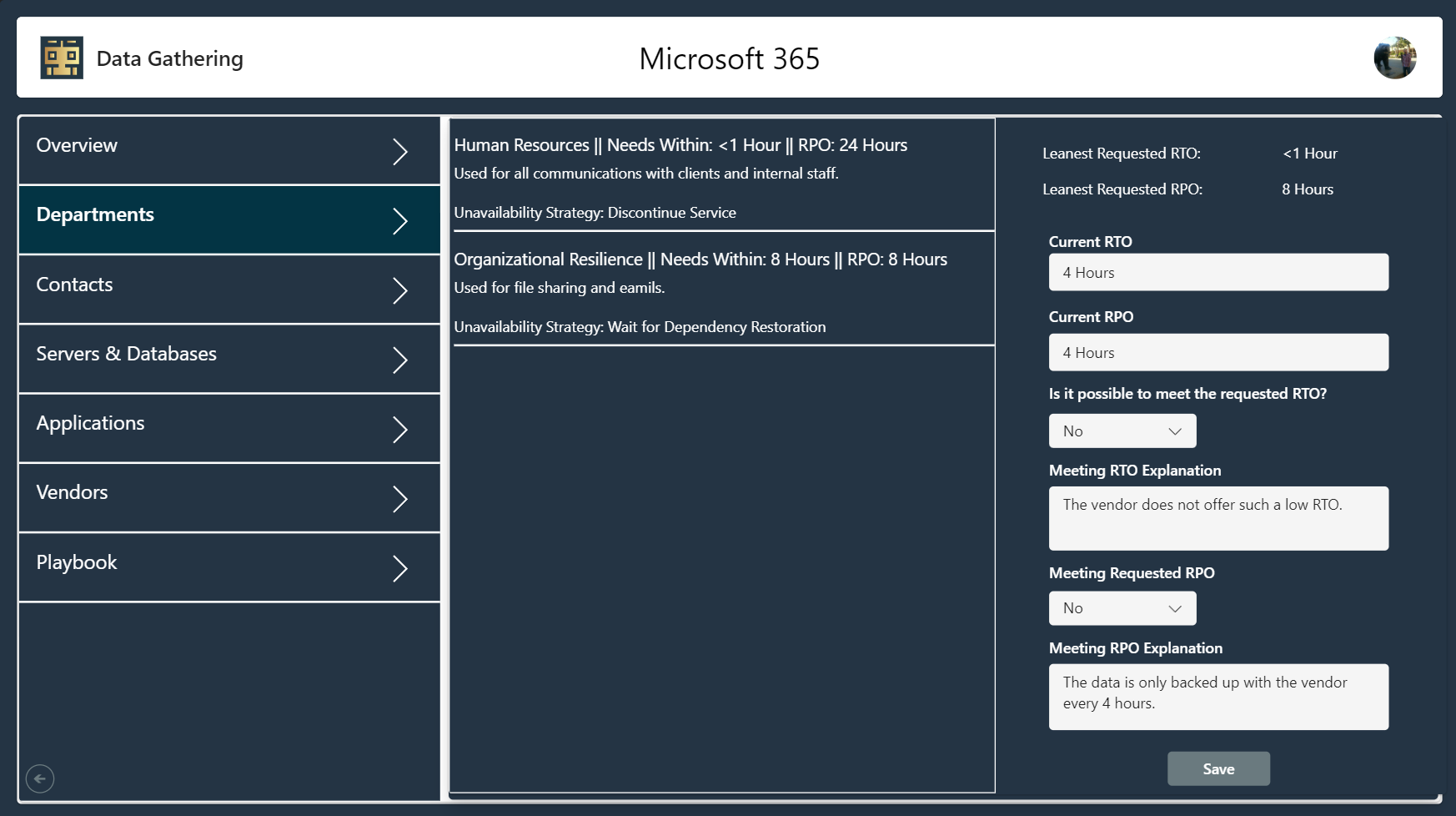This screenshot has width=1456, height=816.
Task: Click the chevron arrow beside Playbook
Action: (x=400, y=568)
